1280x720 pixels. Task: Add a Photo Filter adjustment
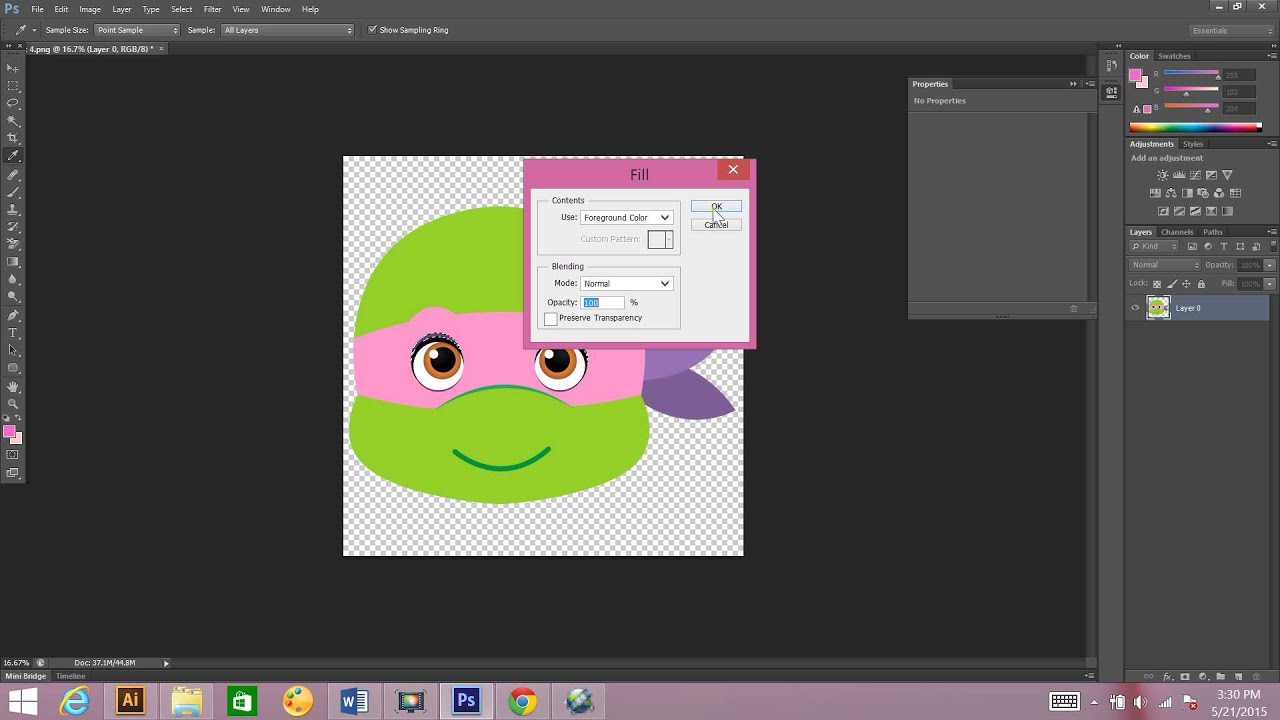(1204, 193)
